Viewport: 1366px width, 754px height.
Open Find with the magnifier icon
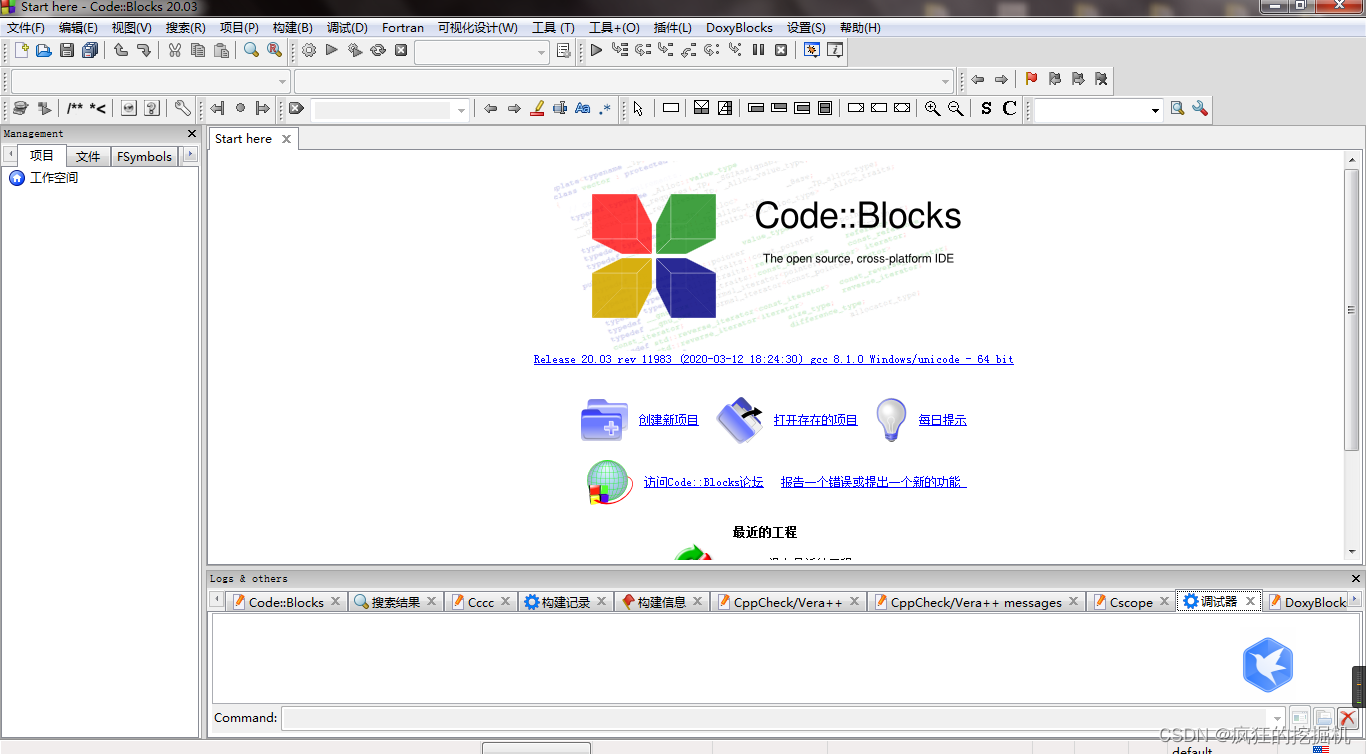251,50
